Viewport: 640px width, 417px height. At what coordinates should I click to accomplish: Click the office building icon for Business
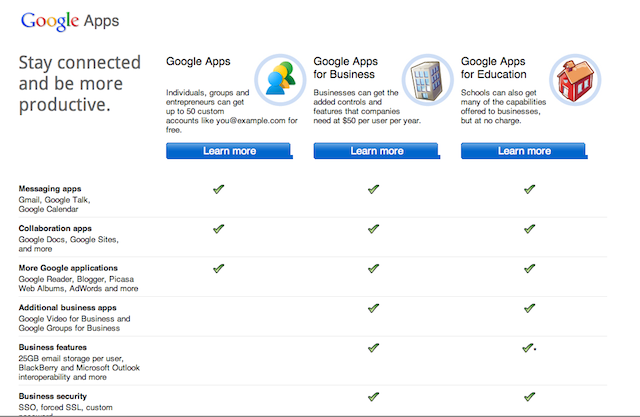427,80
